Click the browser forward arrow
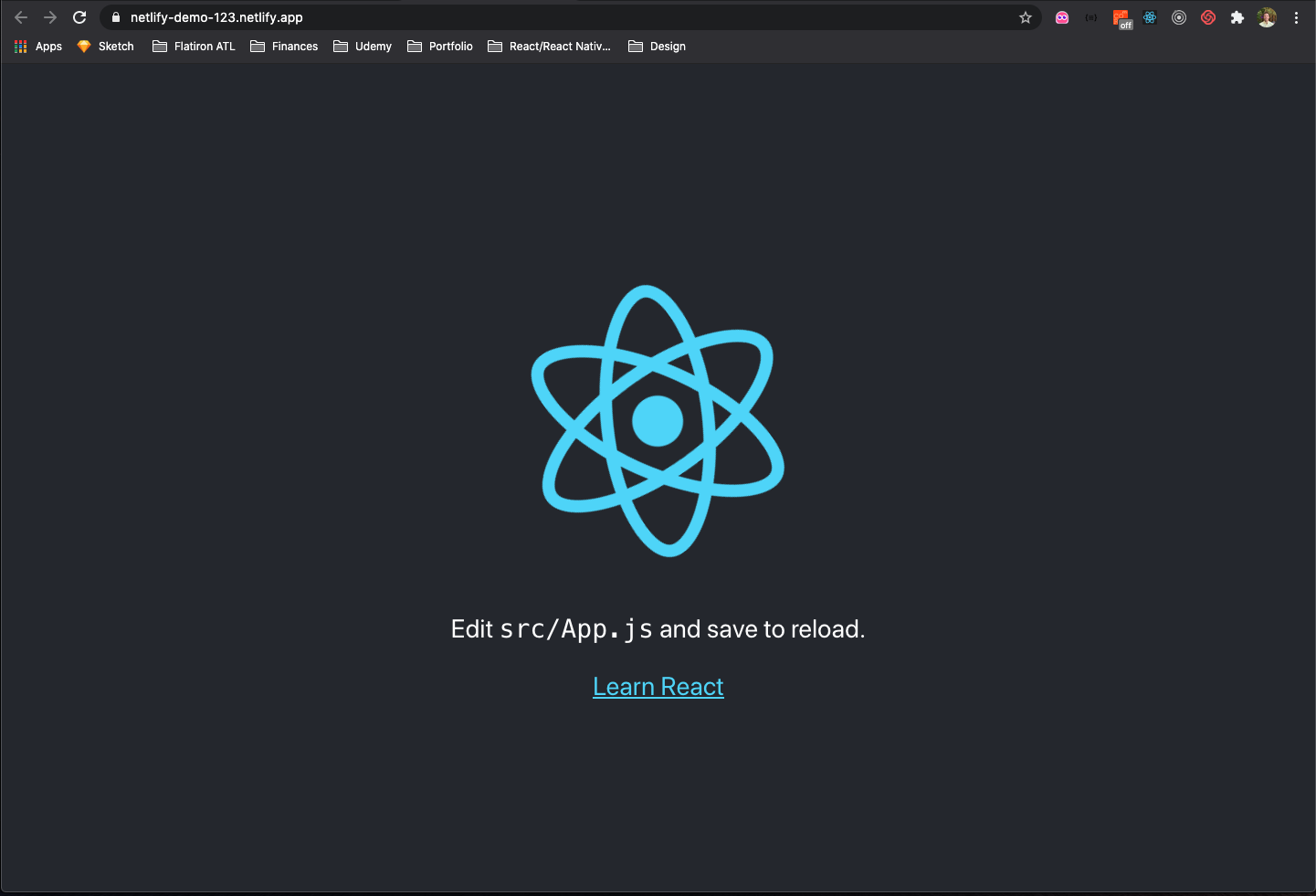The image size is (1316, 896). click(x=50, y=17)
